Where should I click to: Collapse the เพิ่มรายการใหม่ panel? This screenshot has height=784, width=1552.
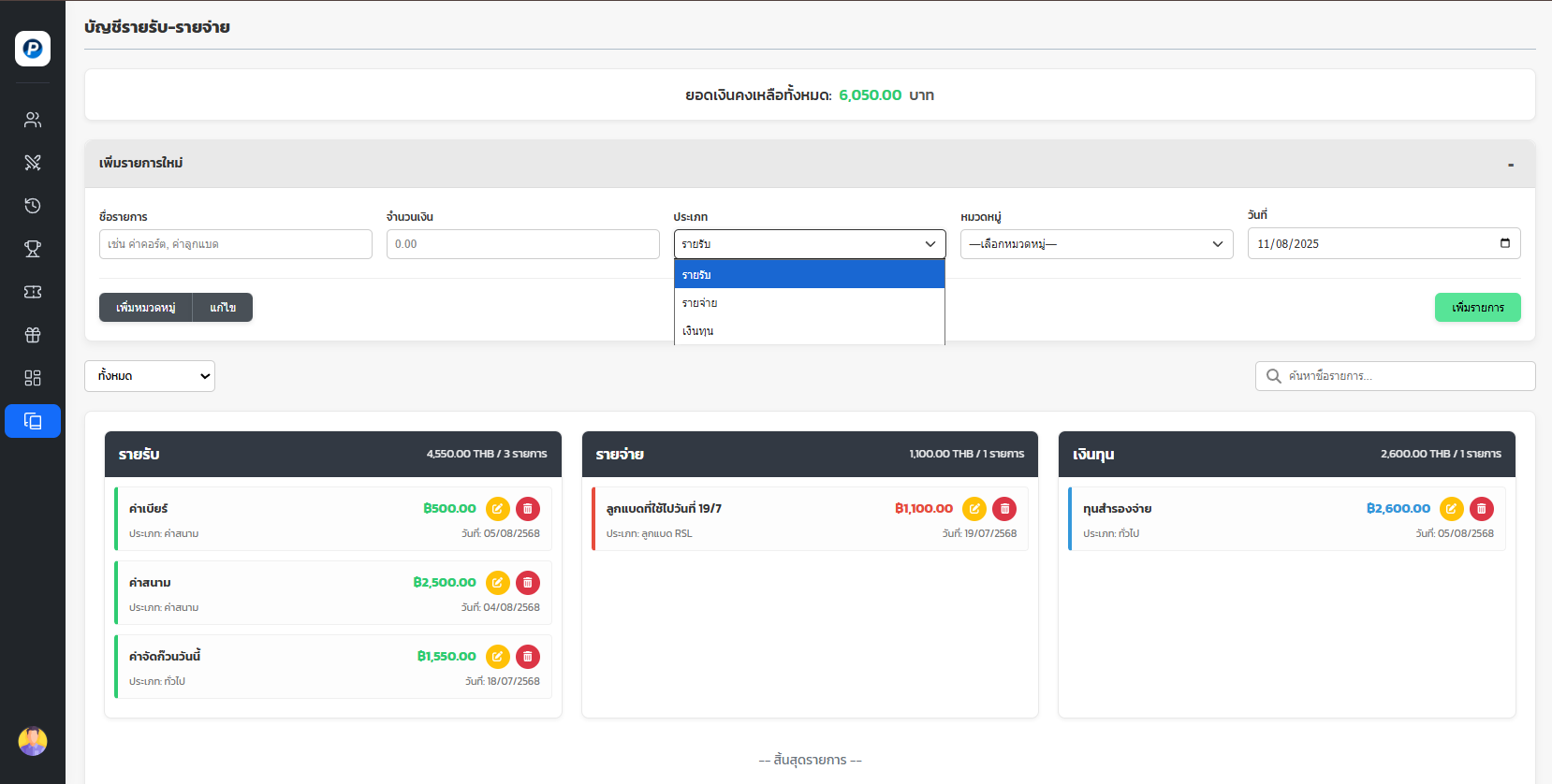click(x=1510, y=165)
